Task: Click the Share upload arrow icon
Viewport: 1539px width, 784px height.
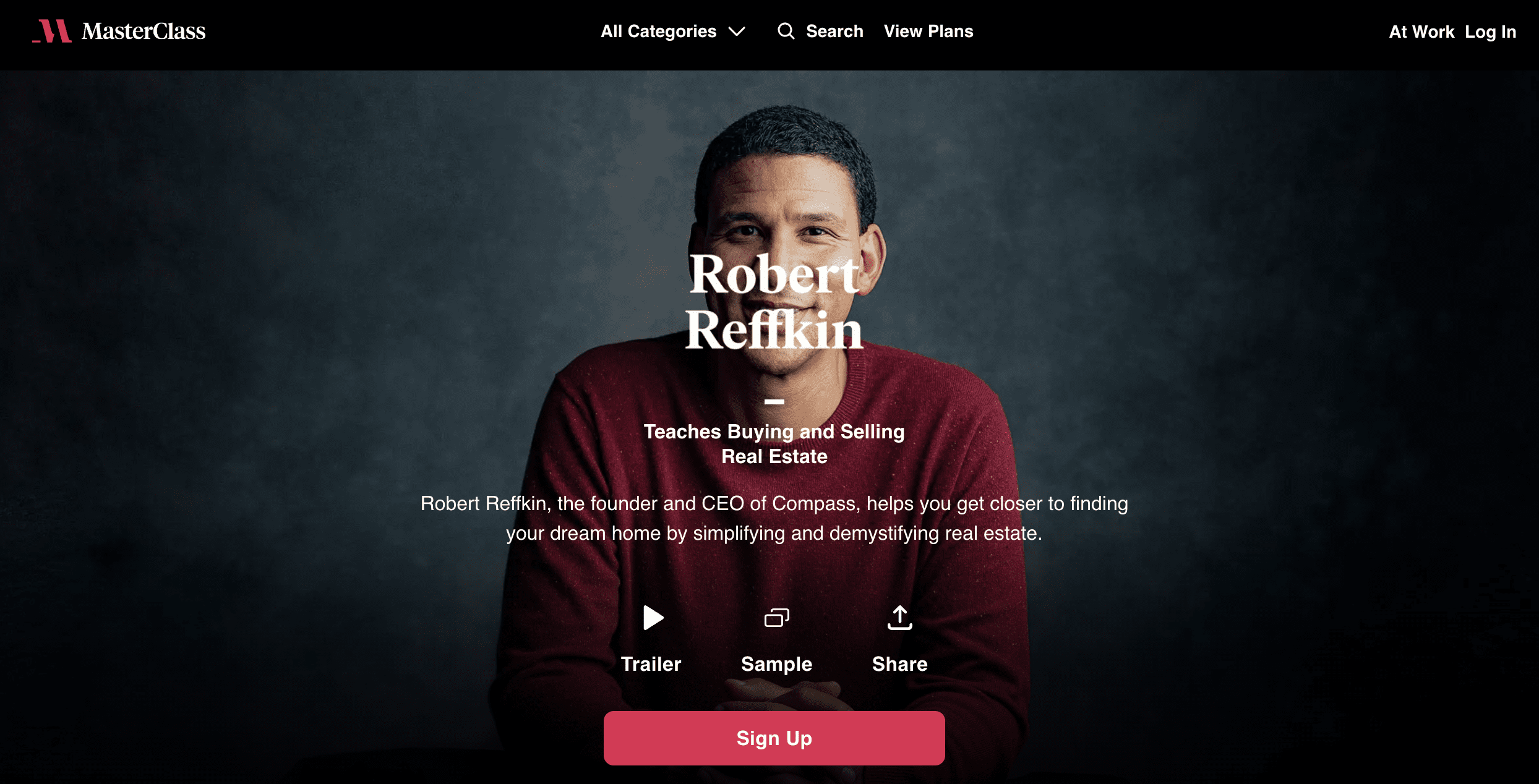Action: point(899,618)
